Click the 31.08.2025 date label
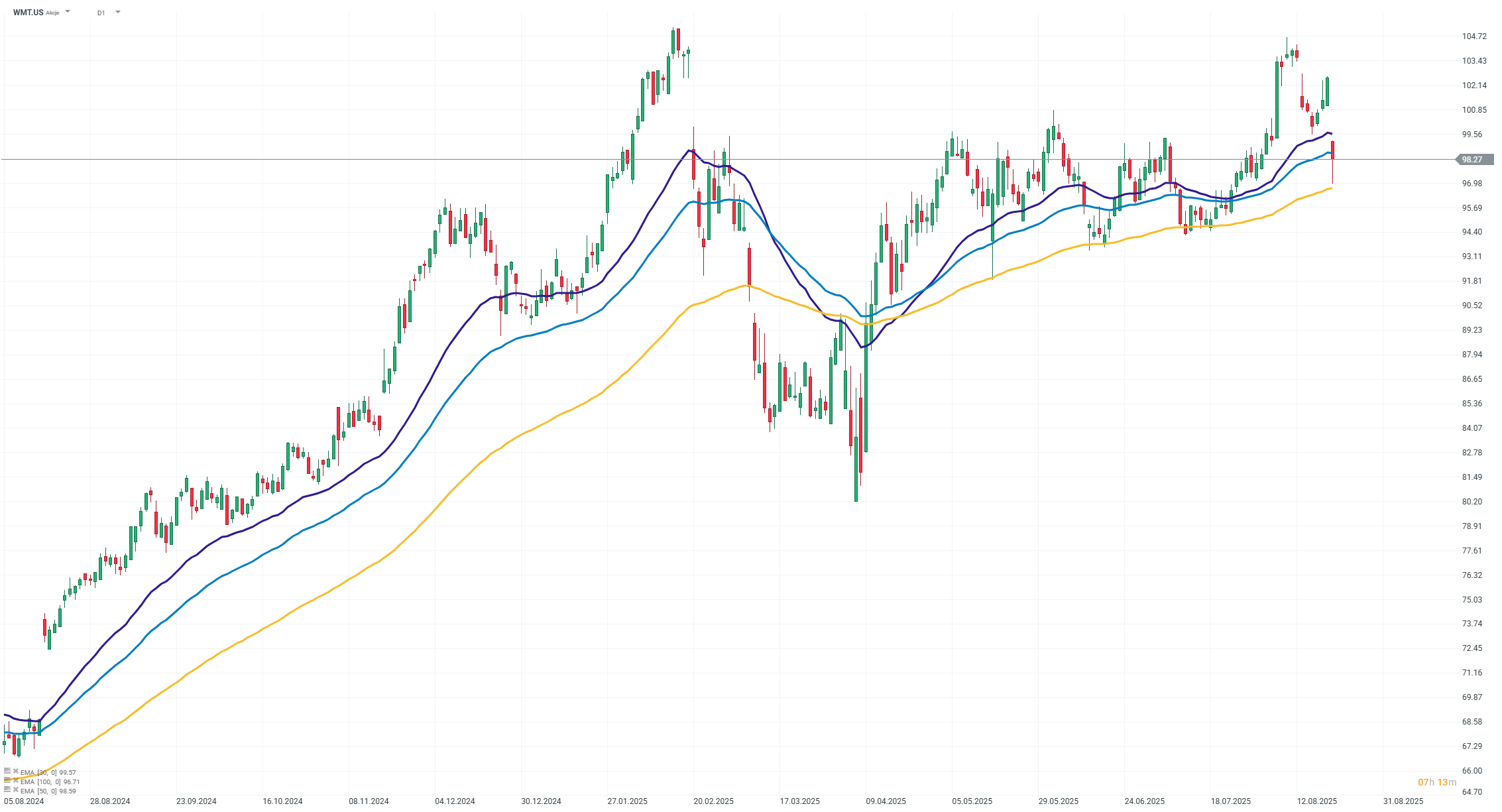 pyautogui.click(x=1403, y=801)
